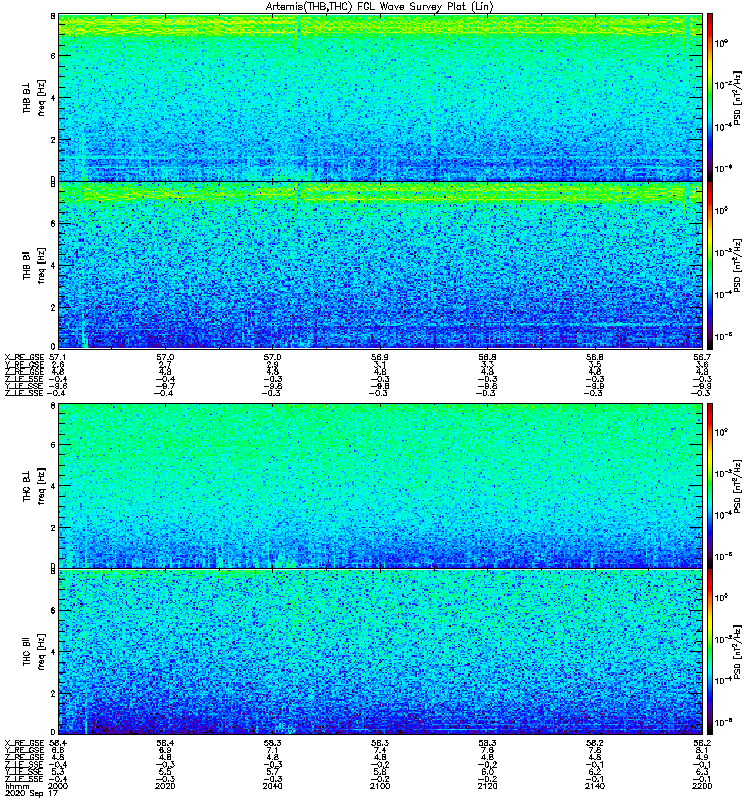This screenshot has width=750, height=800.
Task: Click the 2120 time tick label
Action: pos(488,786)
